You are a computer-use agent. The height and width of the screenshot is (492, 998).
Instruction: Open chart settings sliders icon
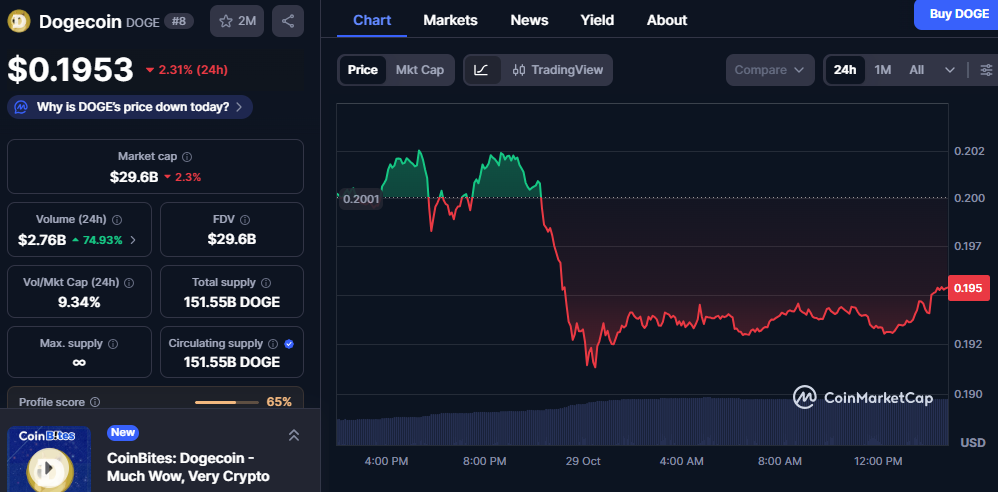click(986, 70)
